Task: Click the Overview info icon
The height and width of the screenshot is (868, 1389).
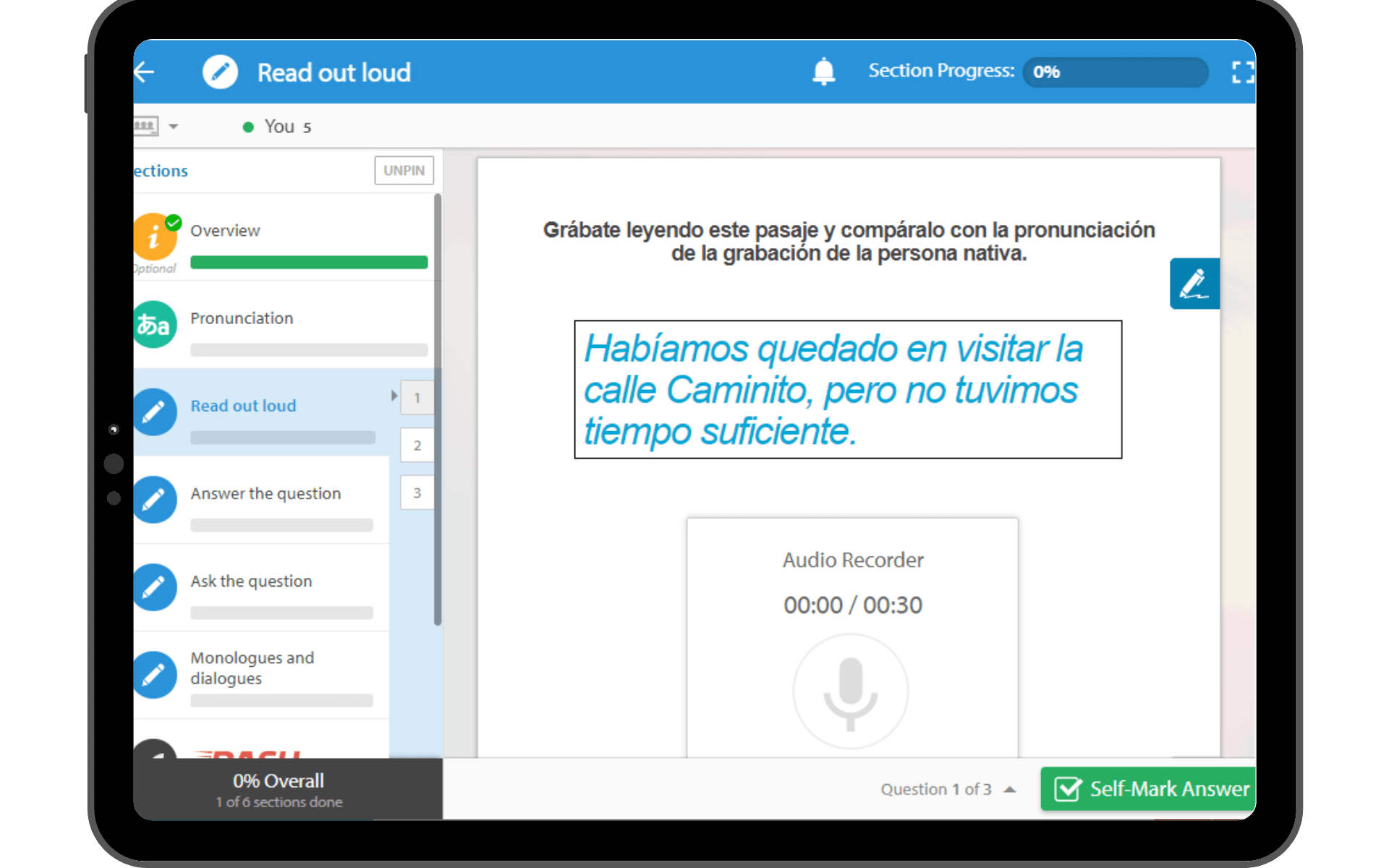Action: (x=155, y=237)
